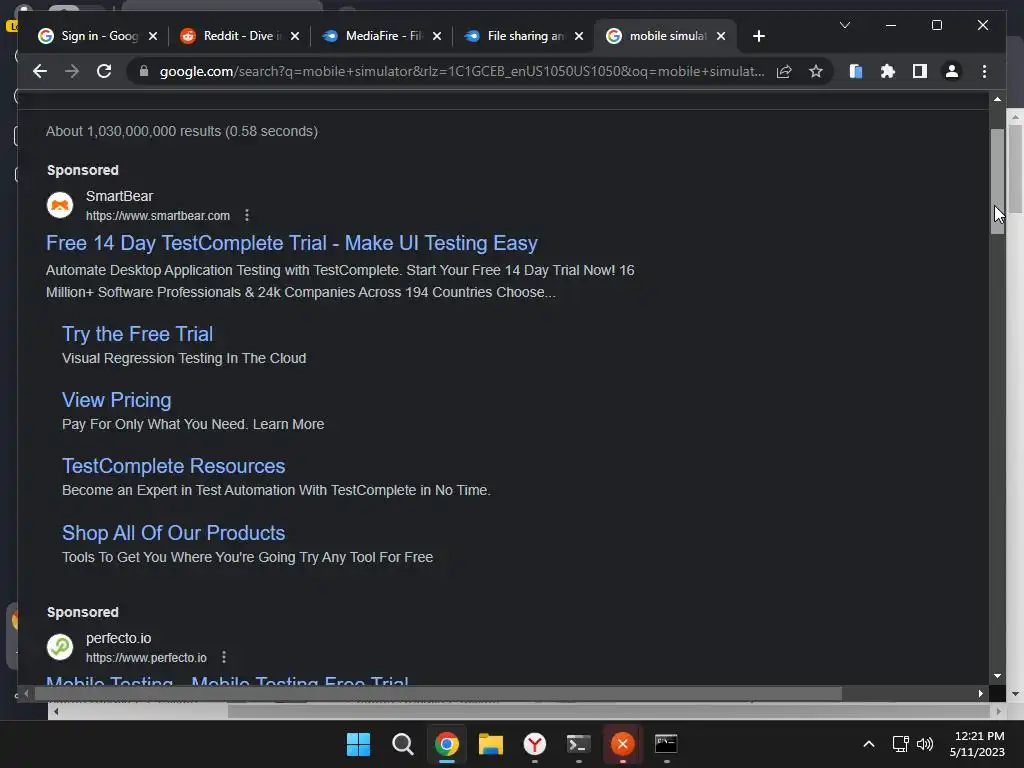Open the Chrome profile menu

pyautogui.click(x=952, y=71)
